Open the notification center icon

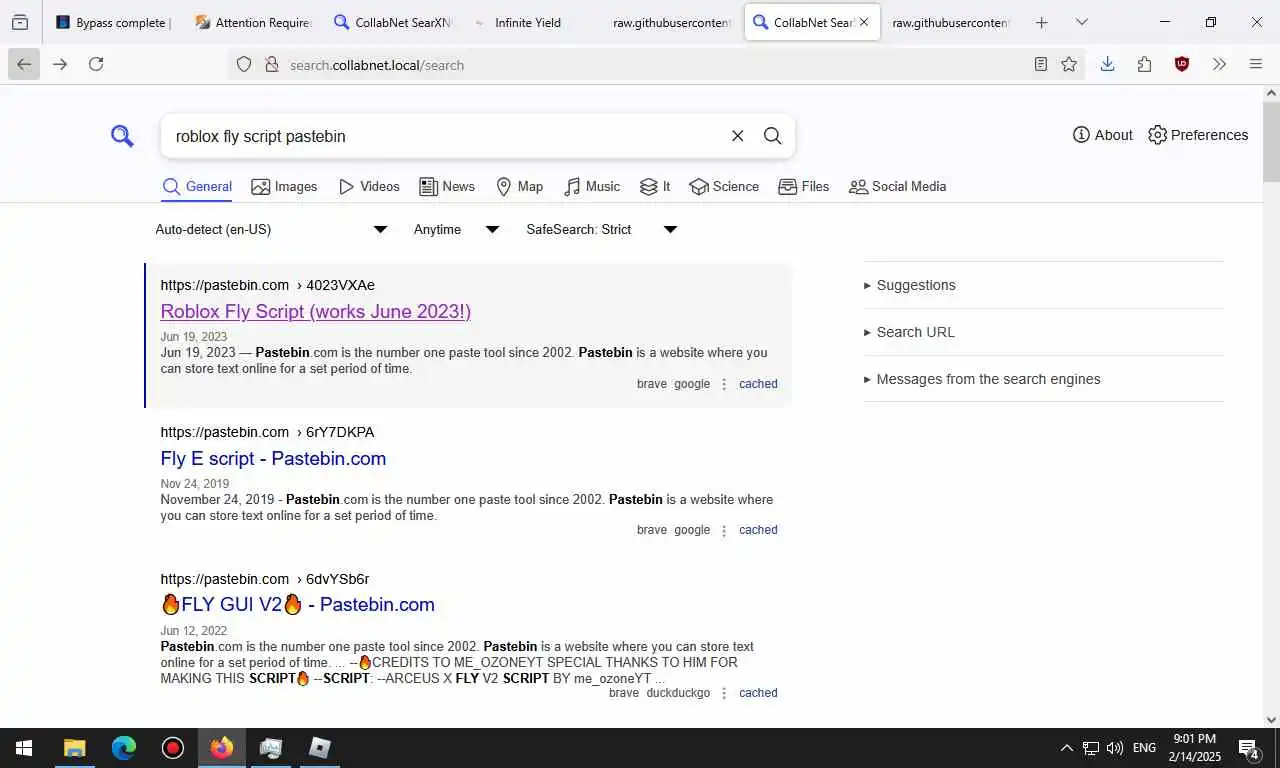(1248, 748)
